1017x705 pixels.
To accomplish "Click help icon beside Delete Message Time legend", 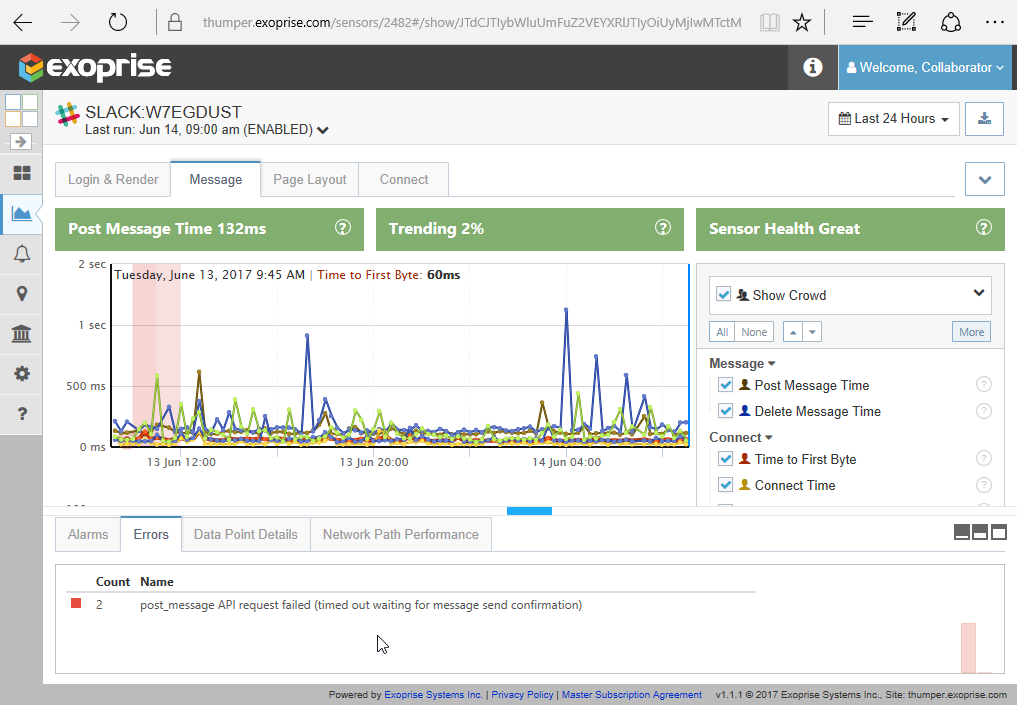I will (983, 411).
